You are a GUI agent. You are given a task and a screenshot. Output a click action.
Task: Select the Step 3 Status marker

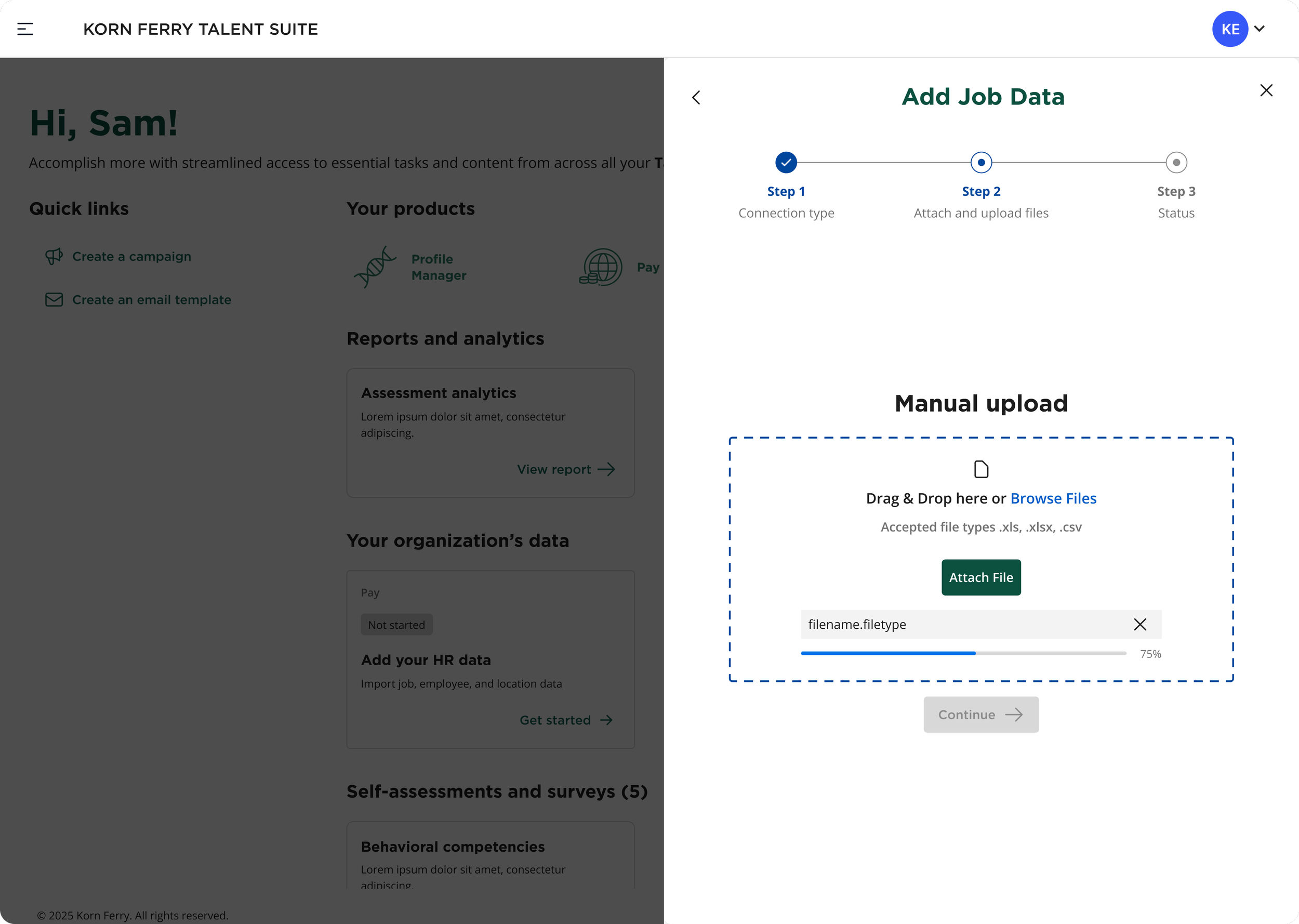[x=1176, y=162]
